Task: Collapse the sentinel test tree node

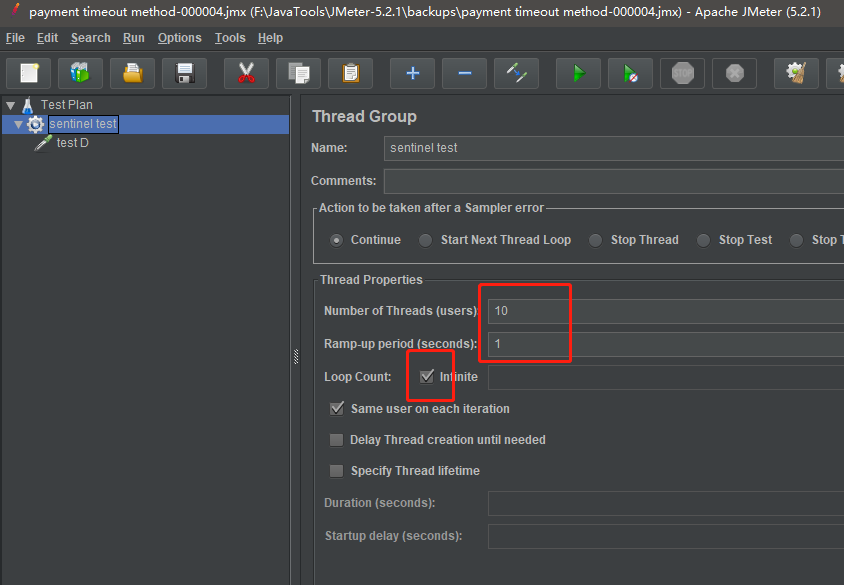Action: 18,125
